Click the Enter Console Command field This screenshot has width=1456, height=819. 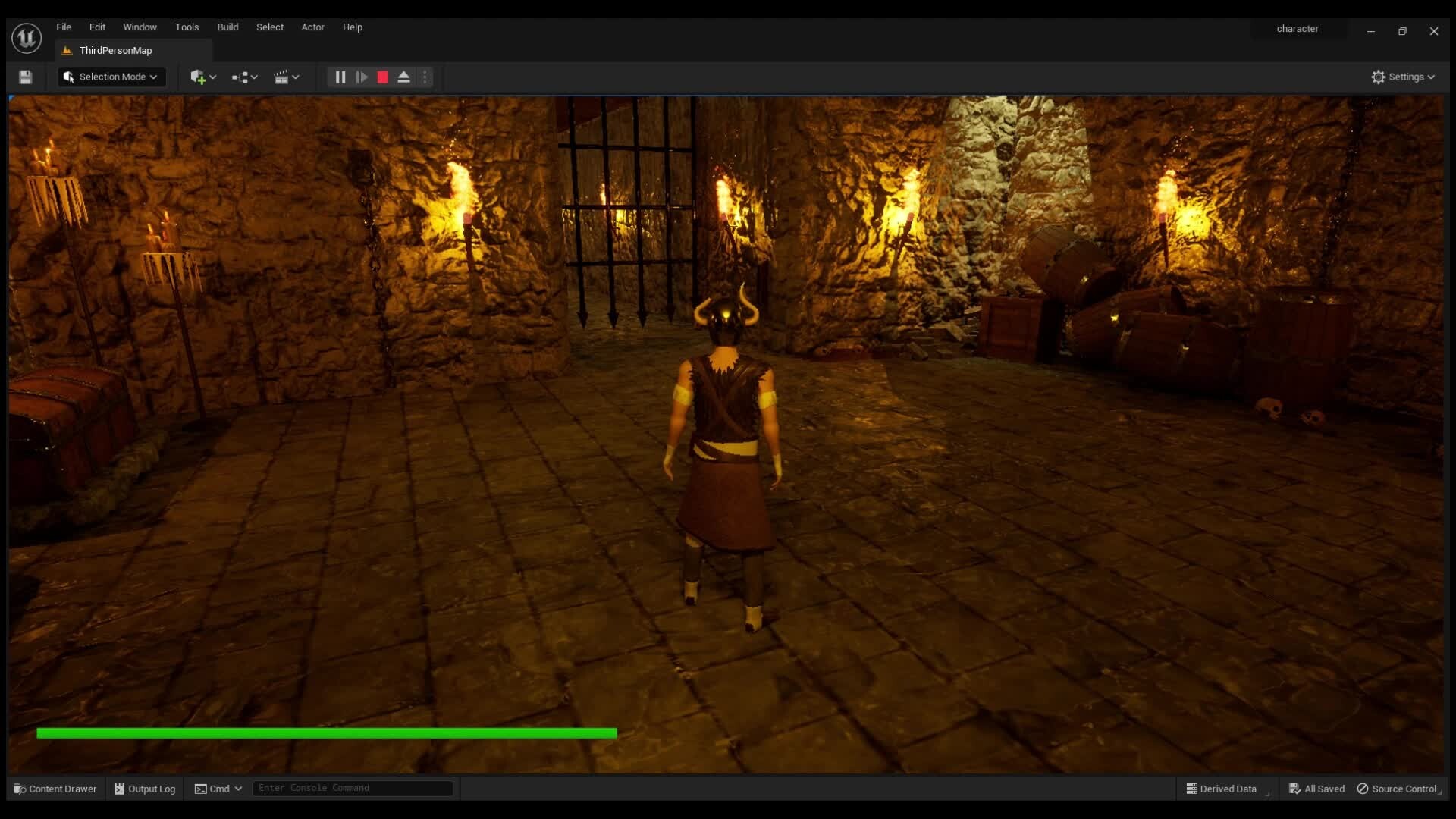(352, 788)
